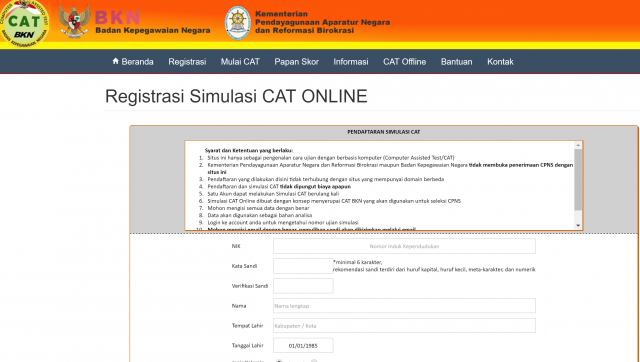Focus the NIK input field
Image resolution: width=640 pixels, height=362 pixels.
coord(404,246)
